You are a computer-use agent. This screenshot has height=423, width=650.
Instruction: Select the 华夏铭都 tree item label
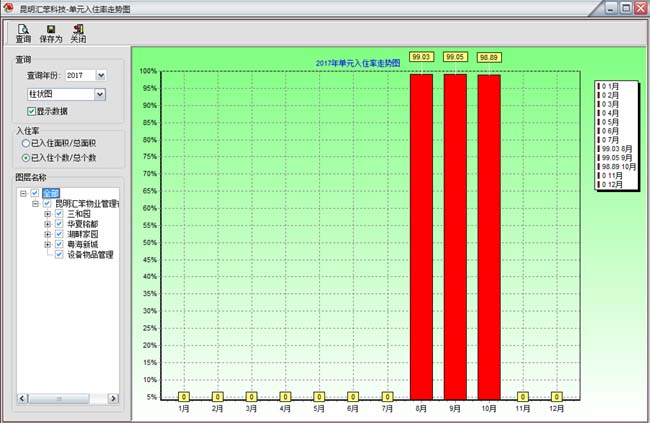(83, 224)
